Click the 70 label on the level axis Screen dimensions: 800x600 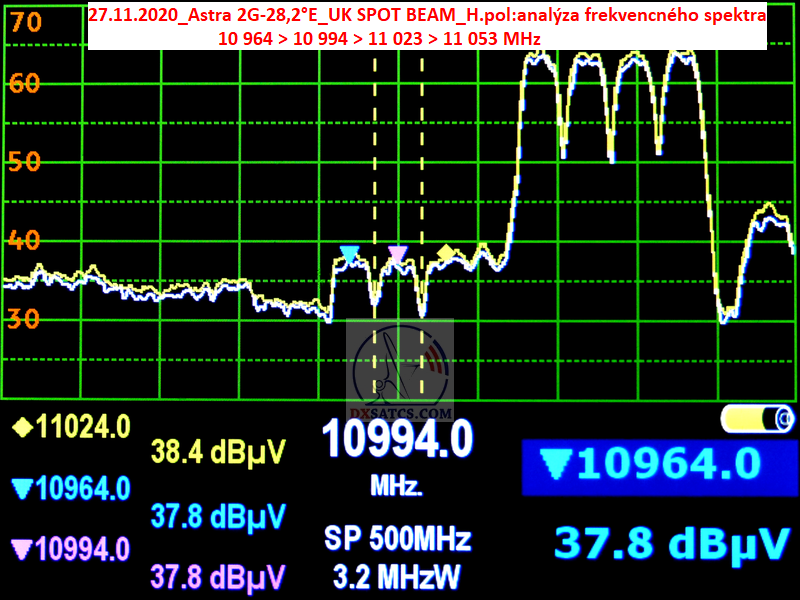25,22
